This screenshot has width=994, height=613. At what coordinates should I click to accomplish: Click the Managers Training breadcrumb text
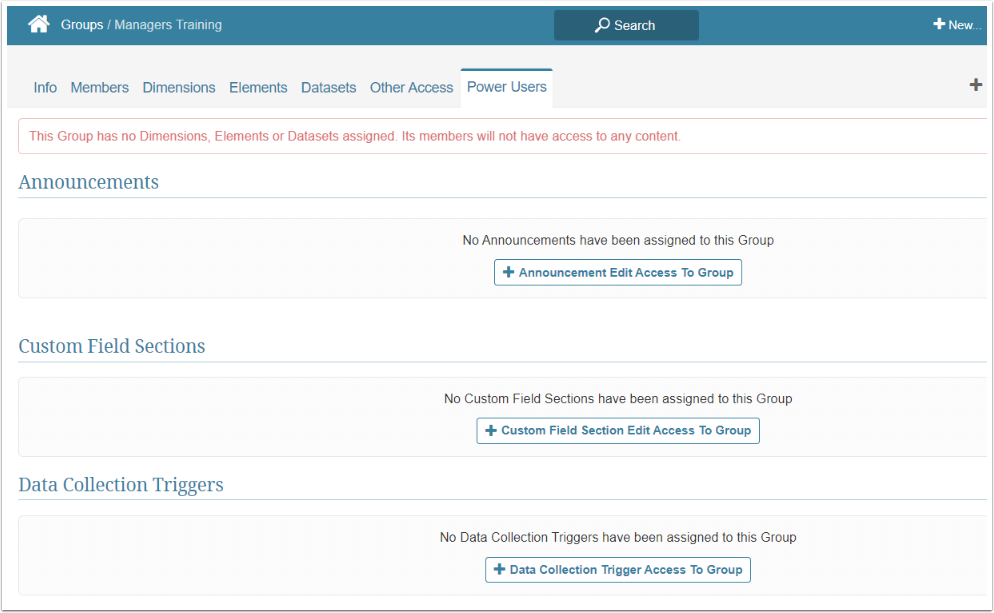[168, 25]
